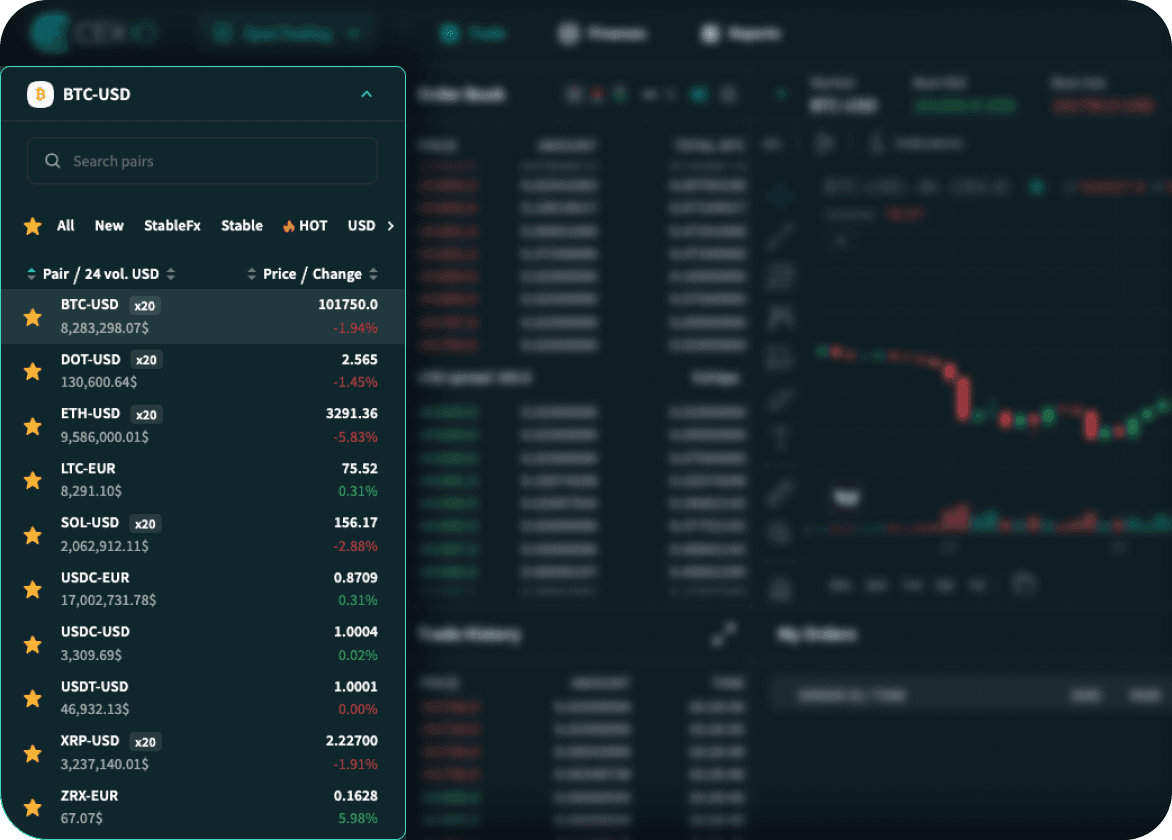Toggle favorite star on SOL-USD

point(33,534)
